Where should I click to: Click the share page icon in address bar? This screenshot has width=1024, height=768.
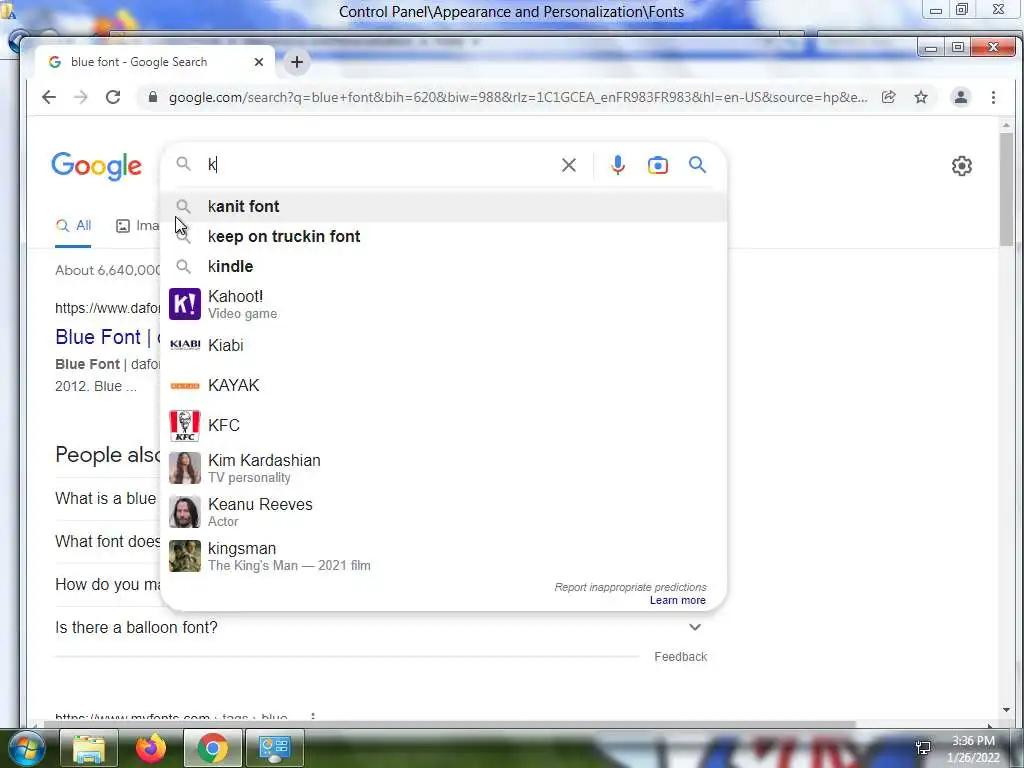(x=888, y=97)
